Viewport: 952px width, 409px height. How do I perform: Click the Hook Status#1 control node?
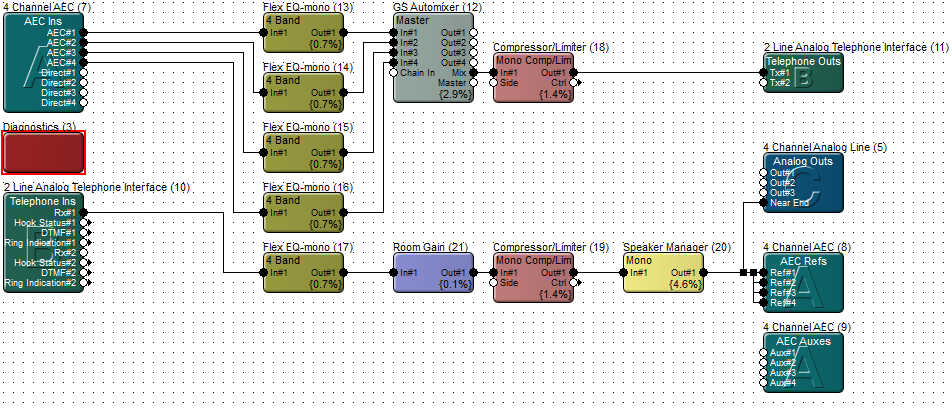[x=84, y=223]
